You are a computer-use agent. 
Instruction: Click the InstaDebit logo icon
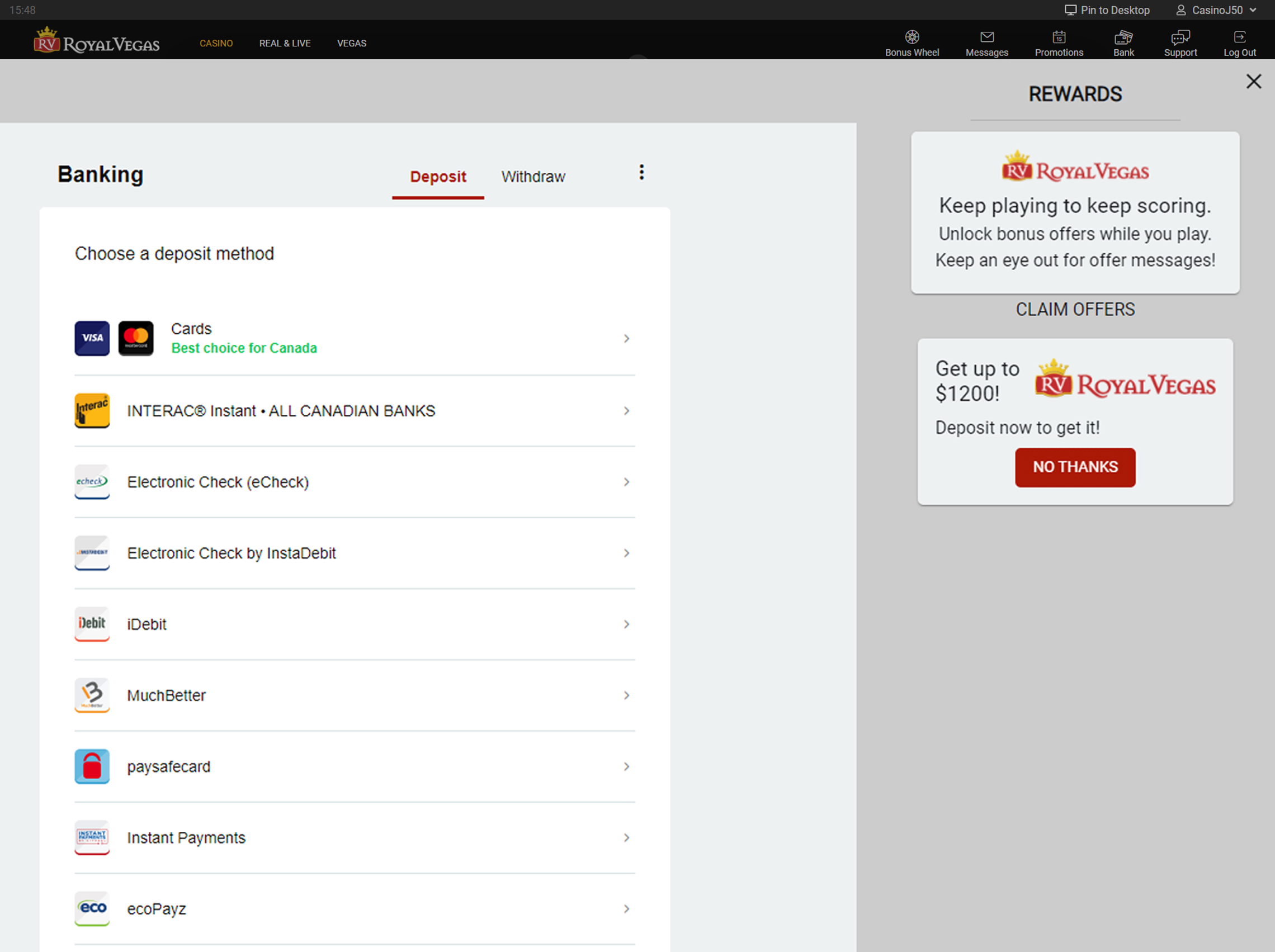click(x=92, y=553)
